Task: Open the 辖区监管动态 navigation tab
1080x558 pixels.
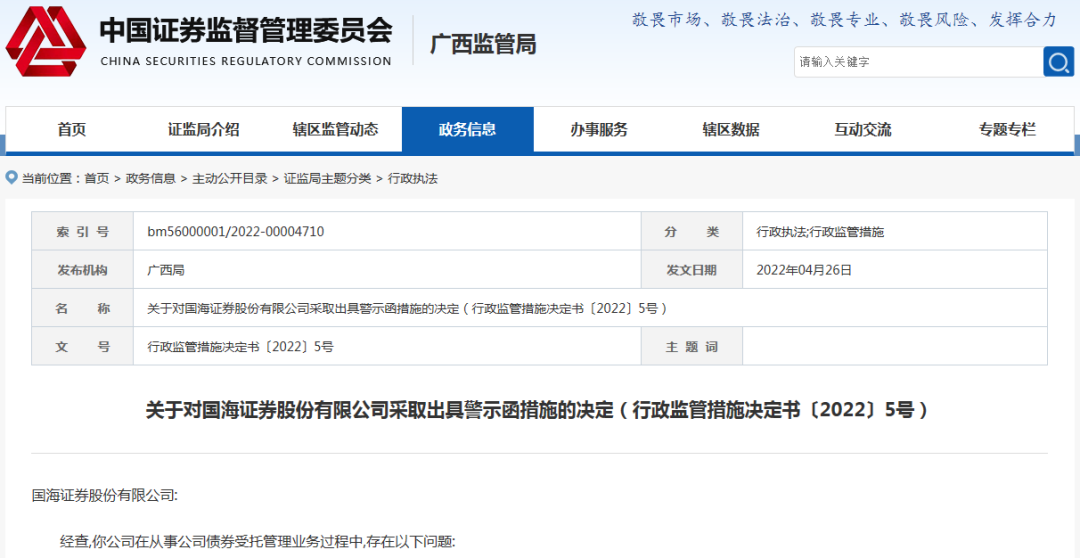Action: click(x=335, y=130)
